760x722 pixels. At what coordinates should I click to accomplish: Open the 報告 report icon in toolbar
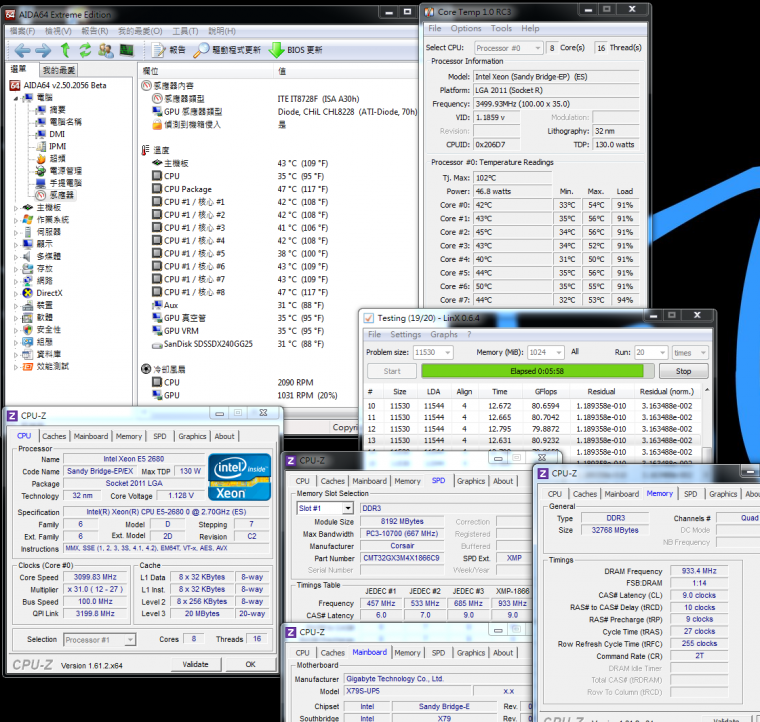click(158, 50)
